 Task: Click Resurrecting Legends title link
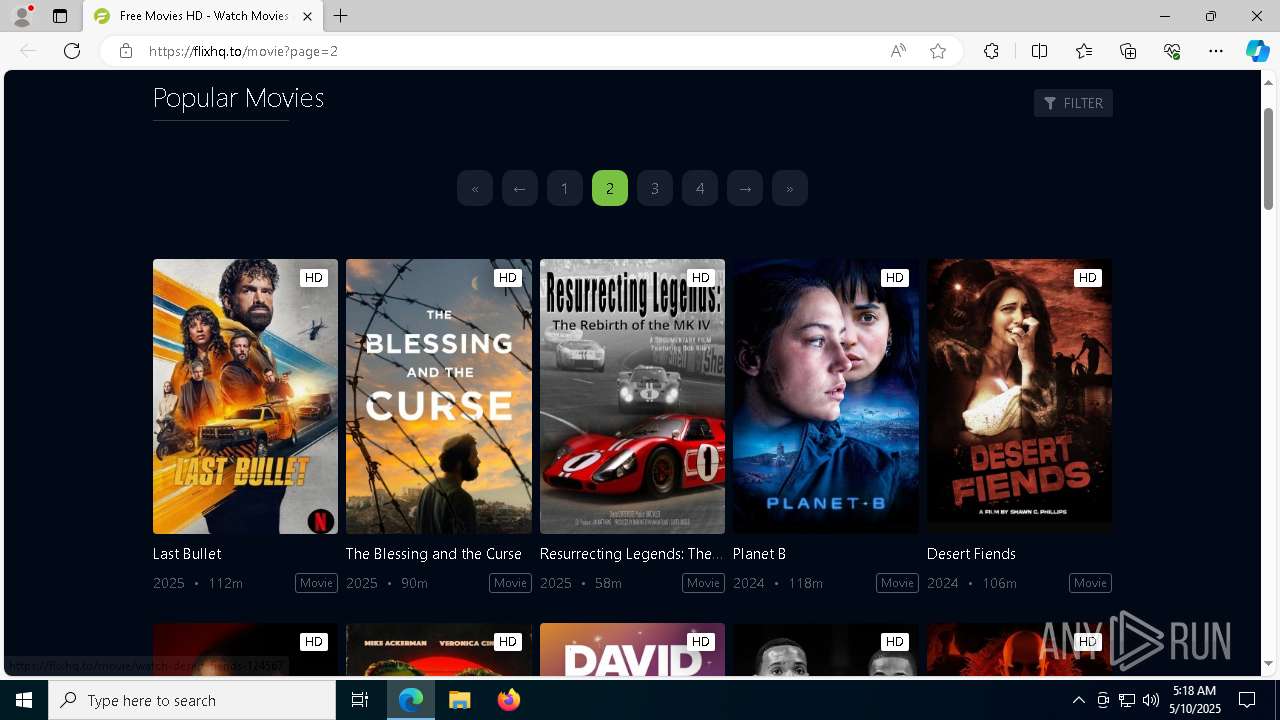point(631,553)
